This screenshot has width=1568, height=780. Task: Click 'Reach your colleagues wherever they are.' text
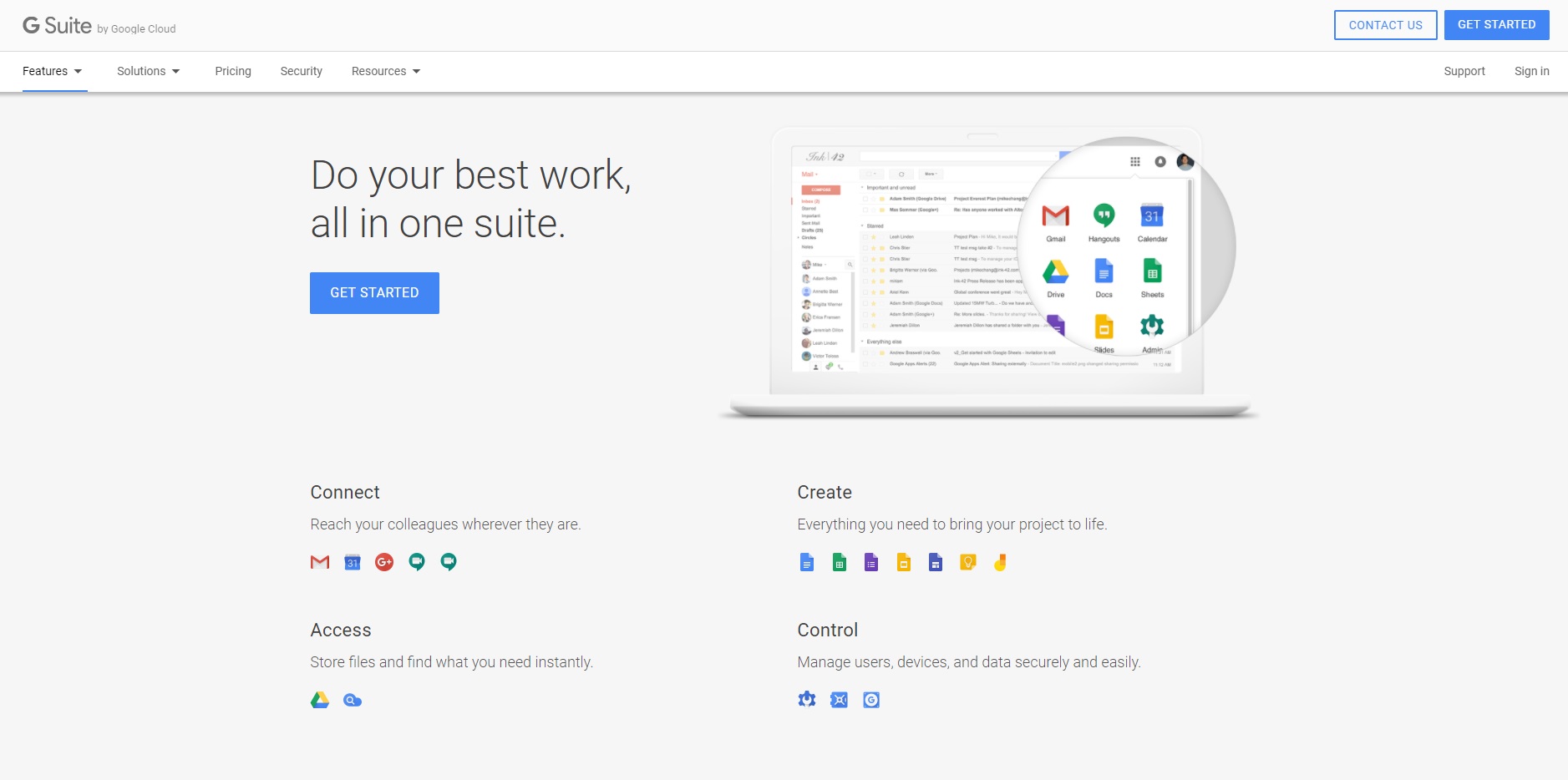pyautogui.click(x=445, y=524)
